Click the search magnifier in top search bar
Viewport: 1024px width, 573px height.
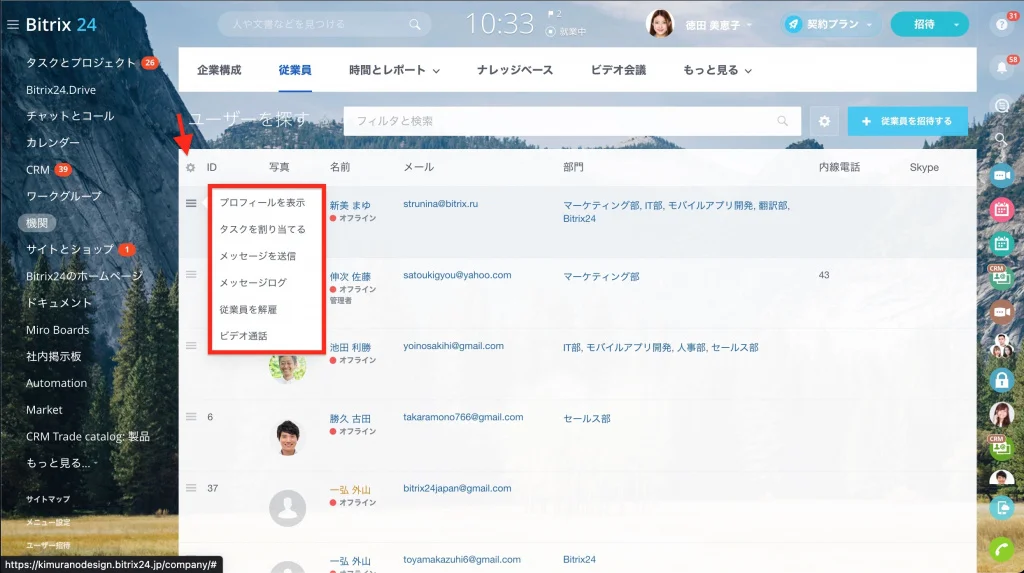coord(415,24)
